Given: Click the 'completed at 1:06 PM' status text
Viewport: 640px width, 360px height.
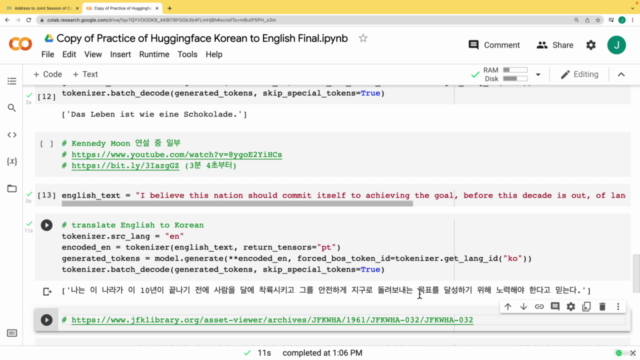Looking at the screenshot, I should pos(322,353).
